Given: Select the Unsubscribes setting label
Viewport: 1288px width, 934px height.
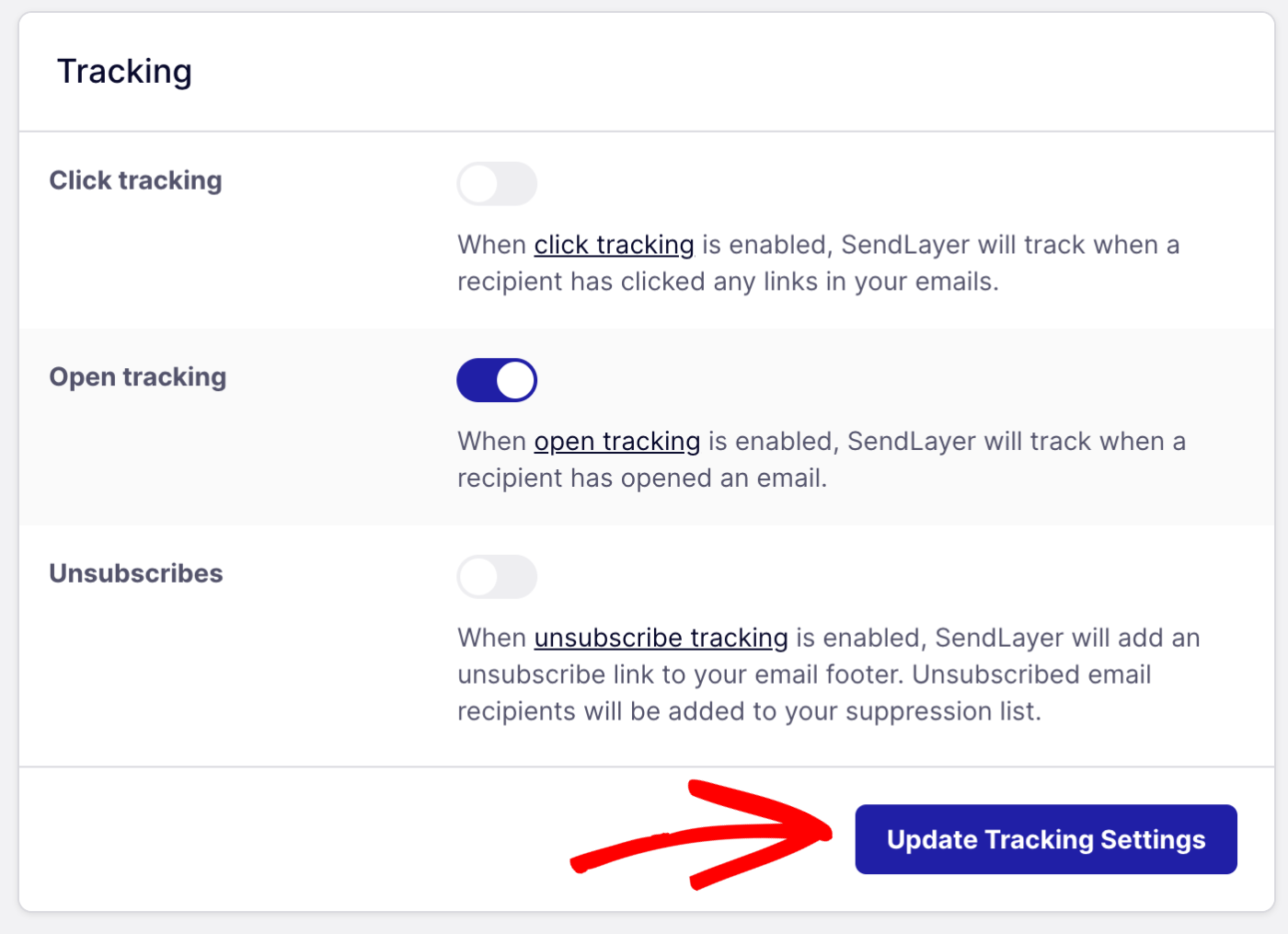Looking at the screenshot, I should (x=135, y=573).
